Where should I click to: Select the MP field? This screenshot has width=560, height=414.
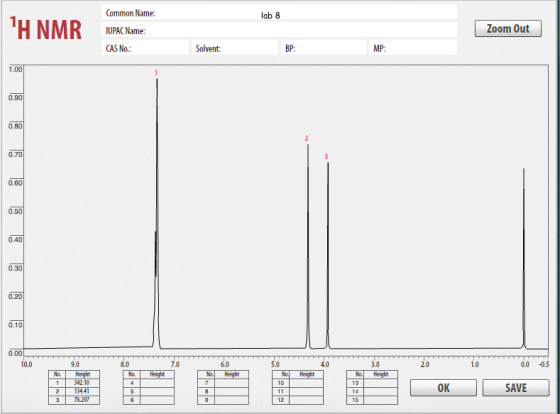click(x=413, y=48)
